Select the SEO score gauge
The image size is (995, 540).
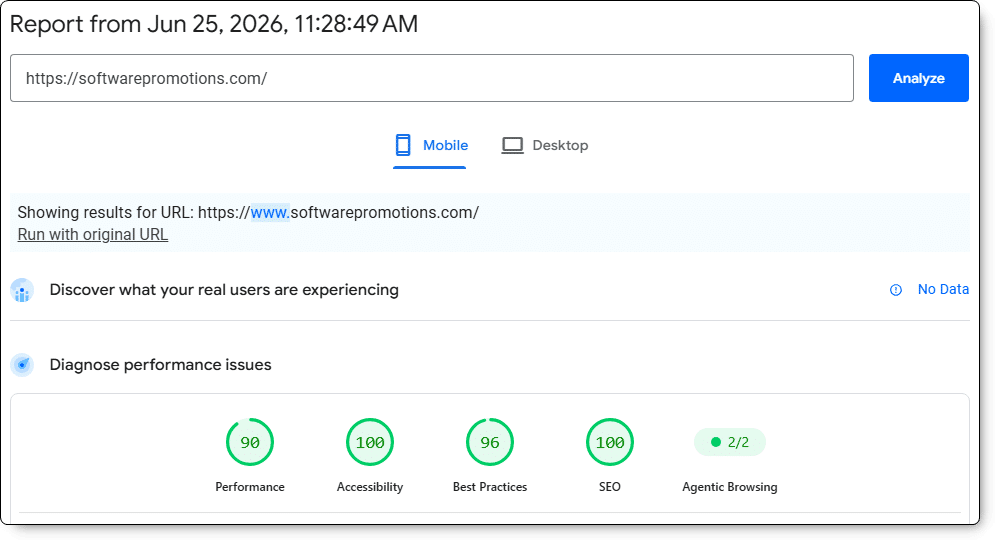(610, 442)
